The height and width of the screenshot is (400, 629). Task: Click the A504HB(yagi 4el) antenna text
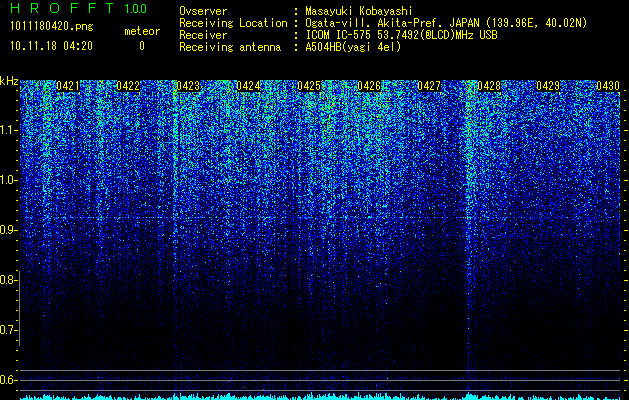coord(353,47)
